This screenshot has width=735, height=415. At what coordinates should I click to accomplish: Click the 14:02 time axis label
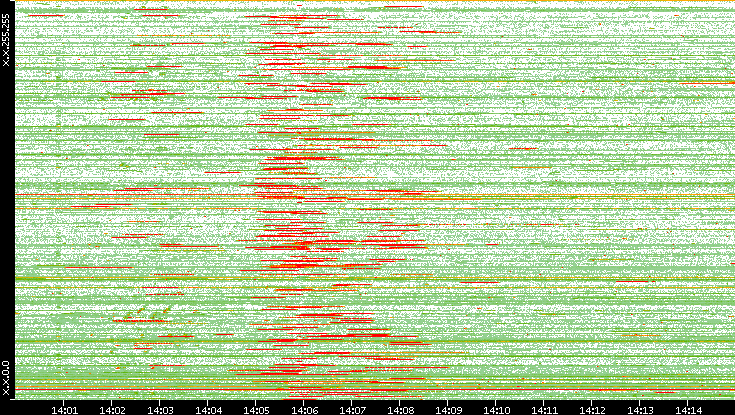coord(112,410)
